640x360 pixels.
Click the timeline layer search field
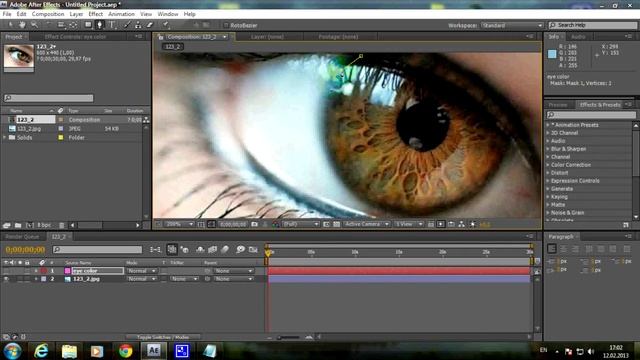pyautogui.click(x=98, y=249)
